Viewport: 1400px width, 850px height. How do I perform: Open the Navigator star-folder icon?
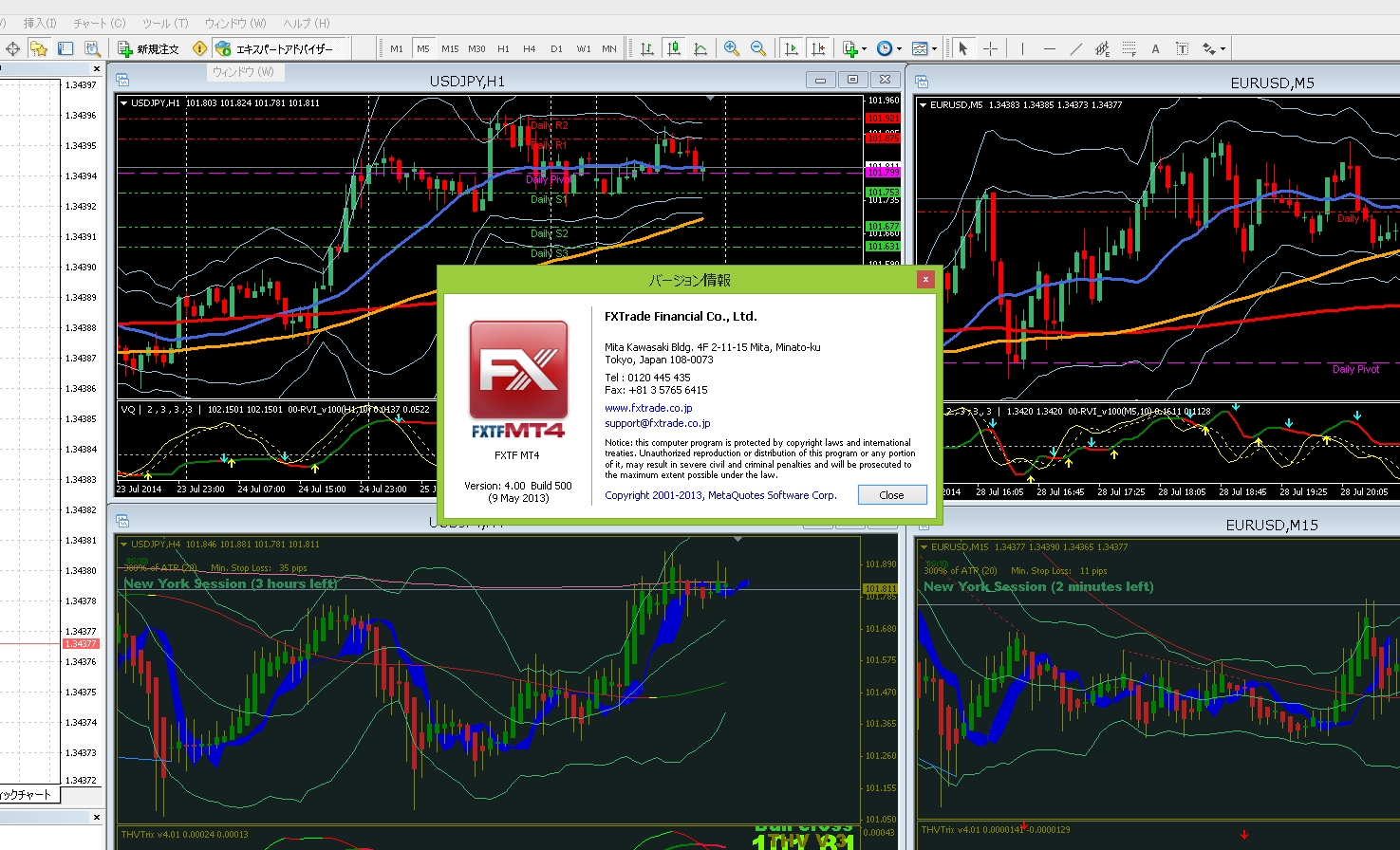click(x=39, y=48)
